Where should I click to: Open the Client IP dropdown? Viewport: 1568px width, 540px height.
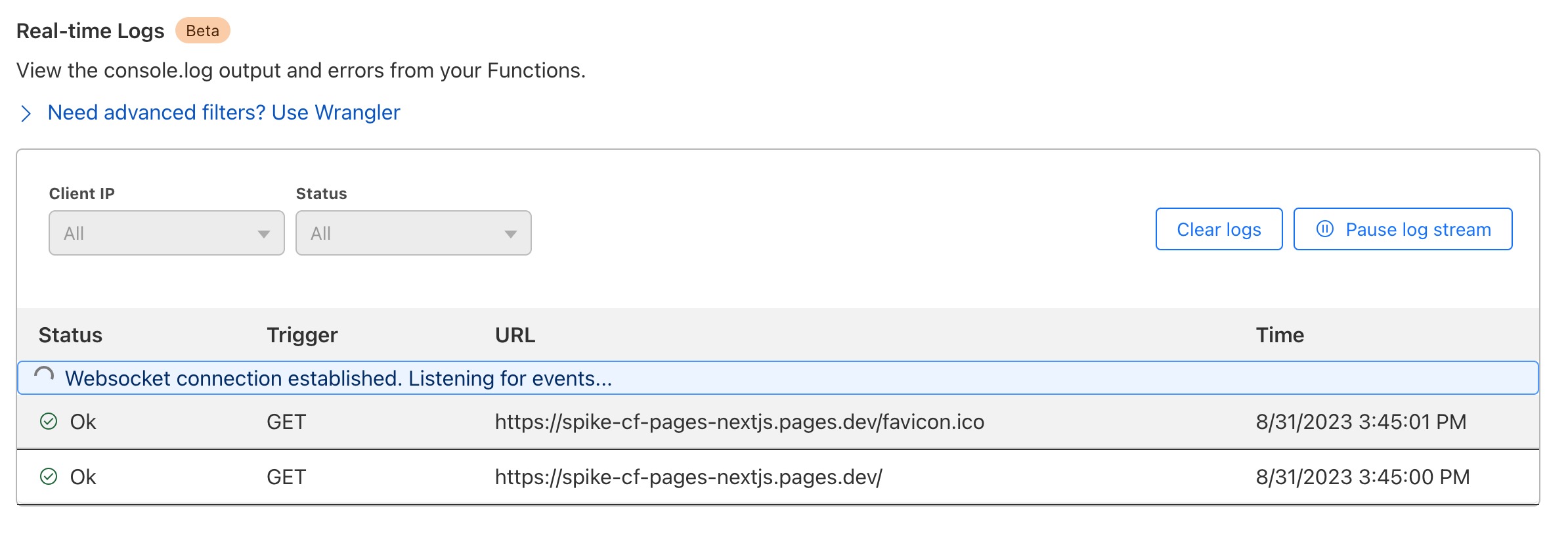tap(166, 233)
